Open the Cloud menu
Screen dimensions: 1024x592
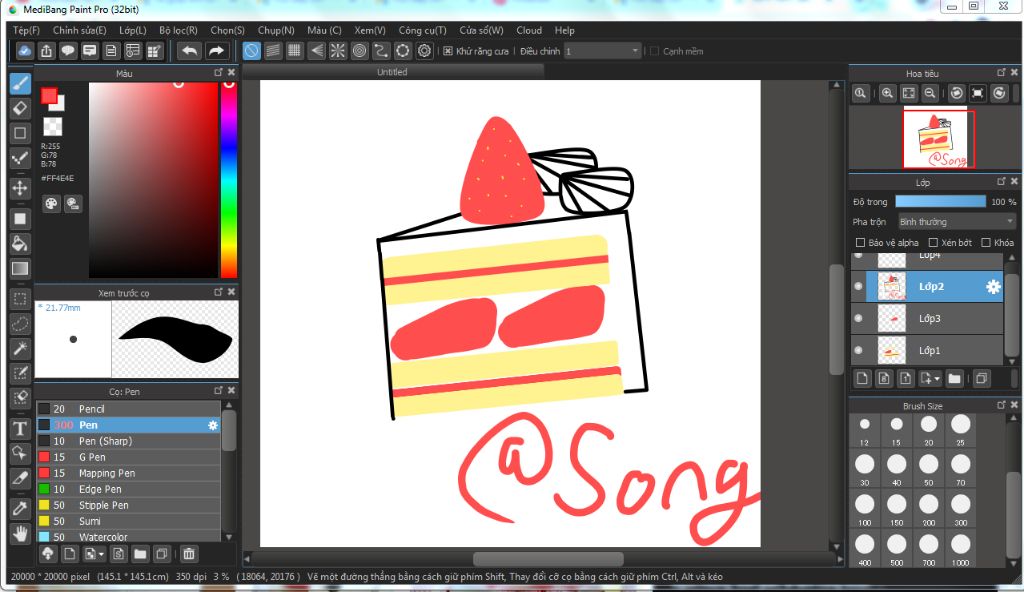click(529, 30)
